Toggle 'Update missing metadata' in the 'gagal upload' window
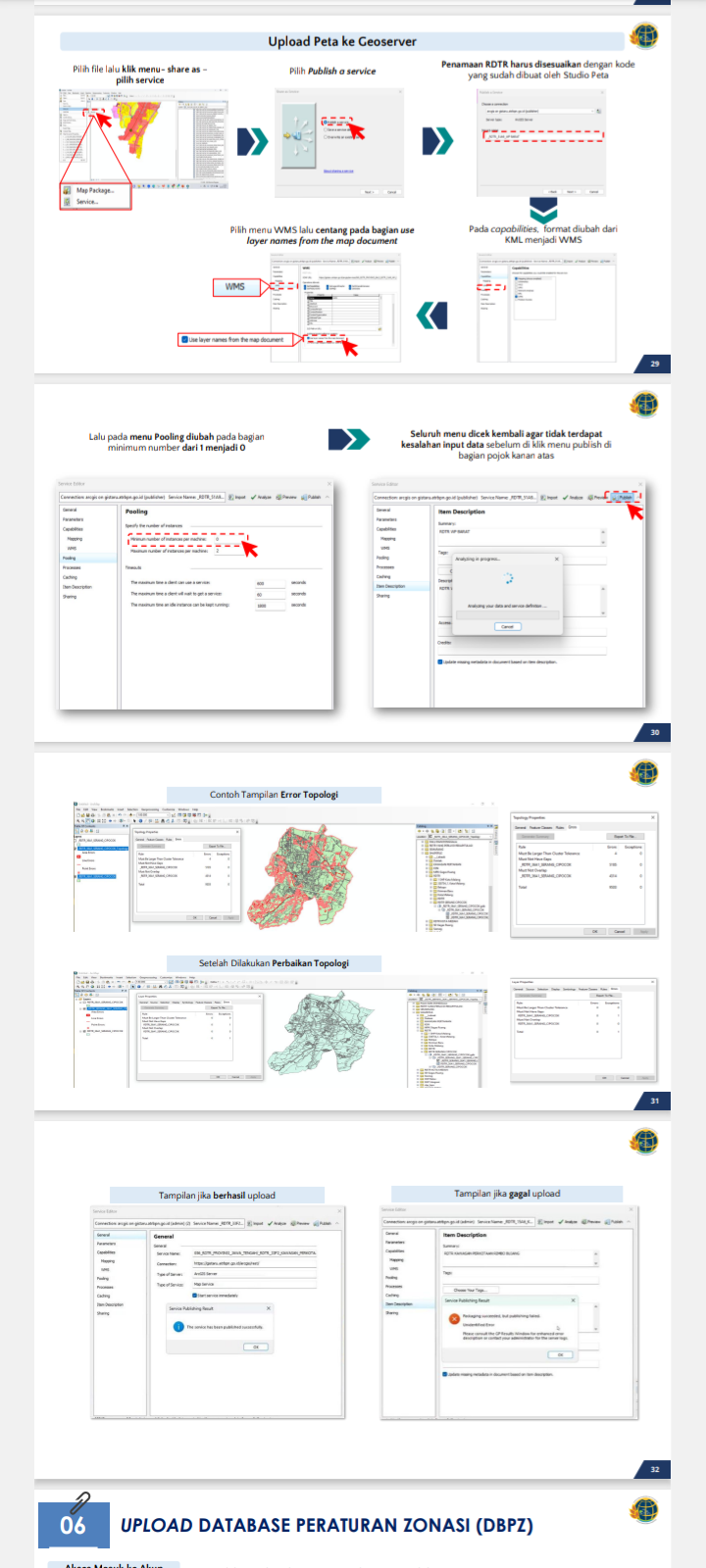 (x=445, y=1374)
